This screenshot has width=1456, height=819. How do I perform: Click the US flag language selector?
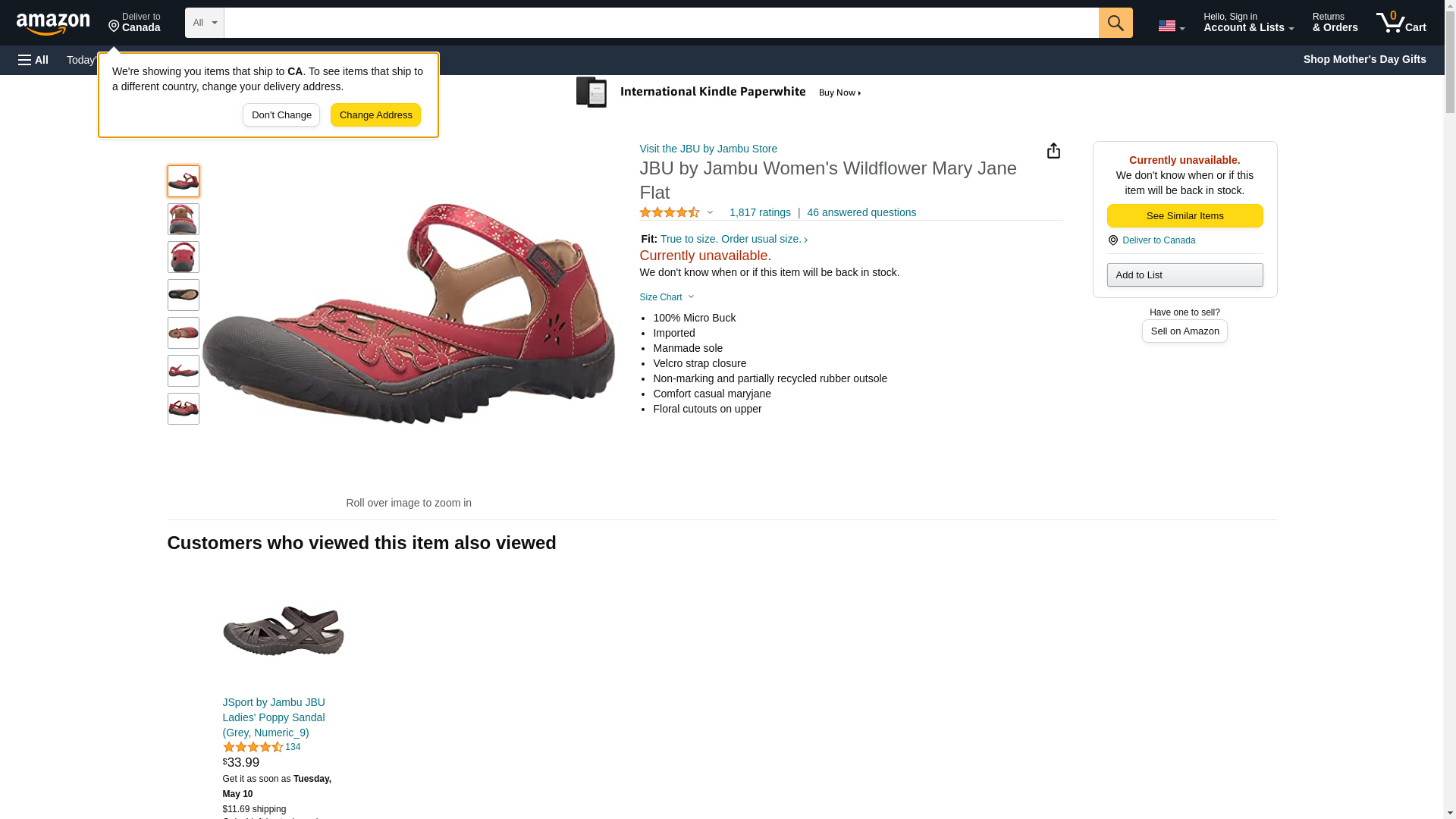[x=1170, y=26]
